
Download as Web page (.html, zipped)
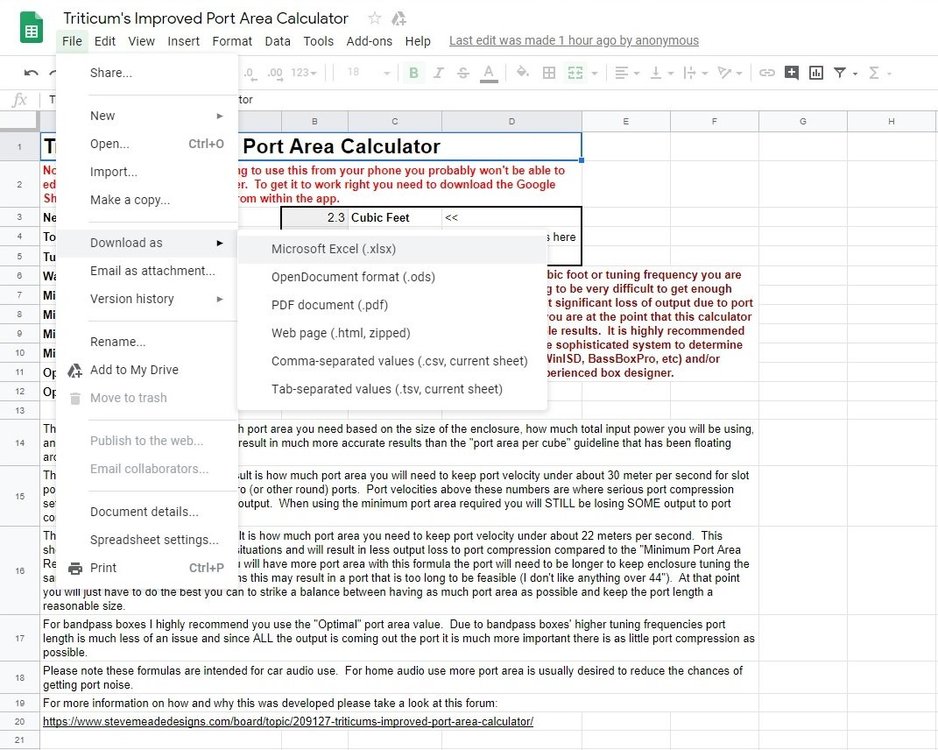pyautogui.click(x=392, y=334)
